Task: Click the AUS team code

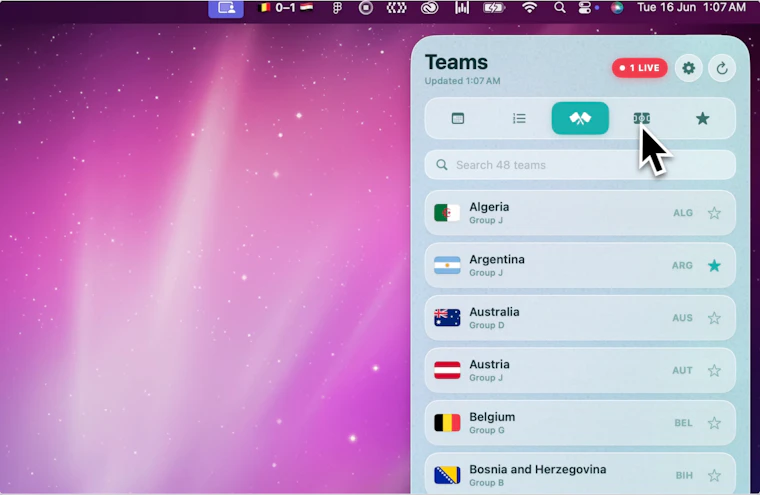Action: (x=682, y=318)
